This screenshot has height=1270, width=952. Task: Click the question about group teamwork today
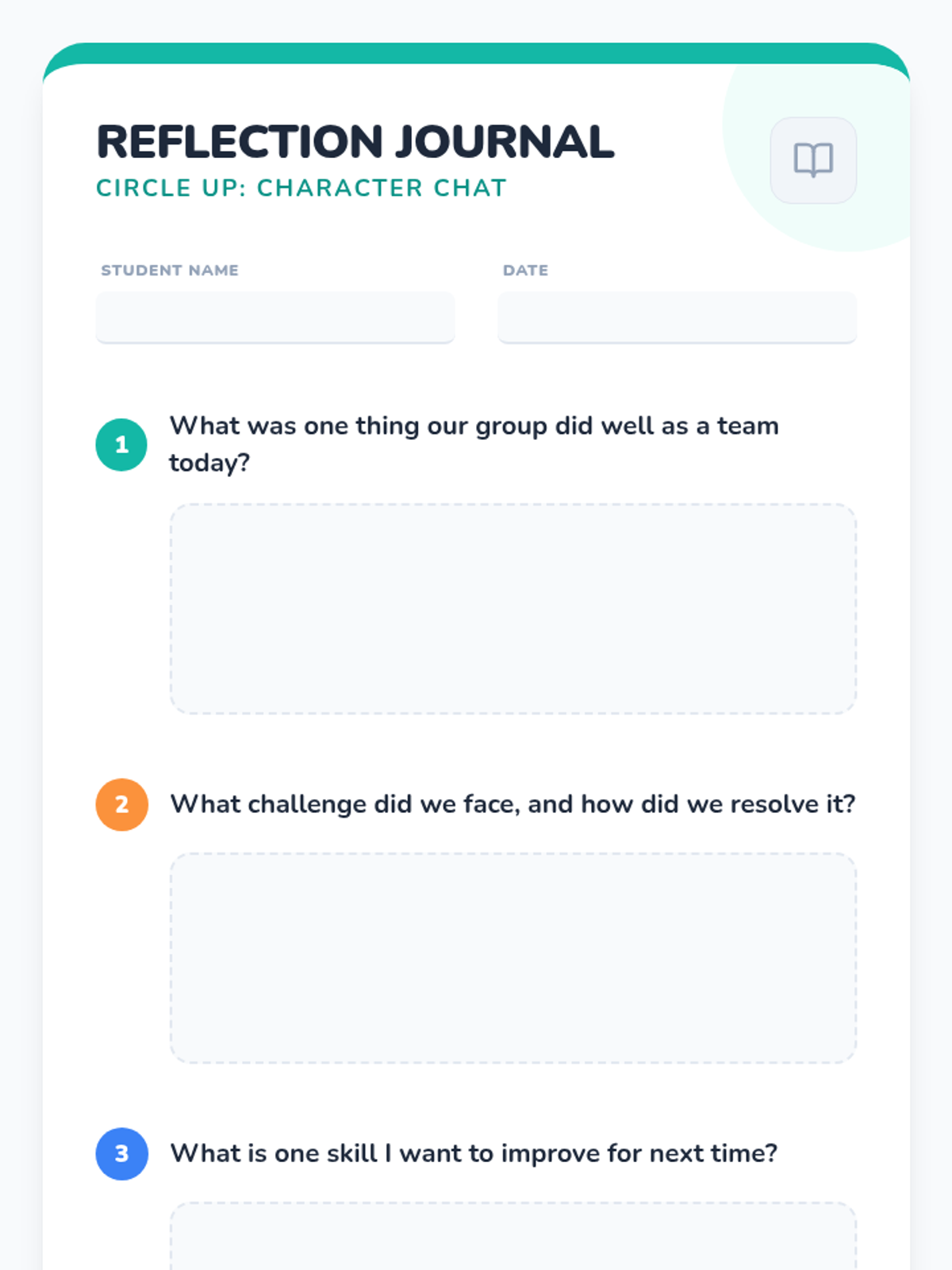474,426
